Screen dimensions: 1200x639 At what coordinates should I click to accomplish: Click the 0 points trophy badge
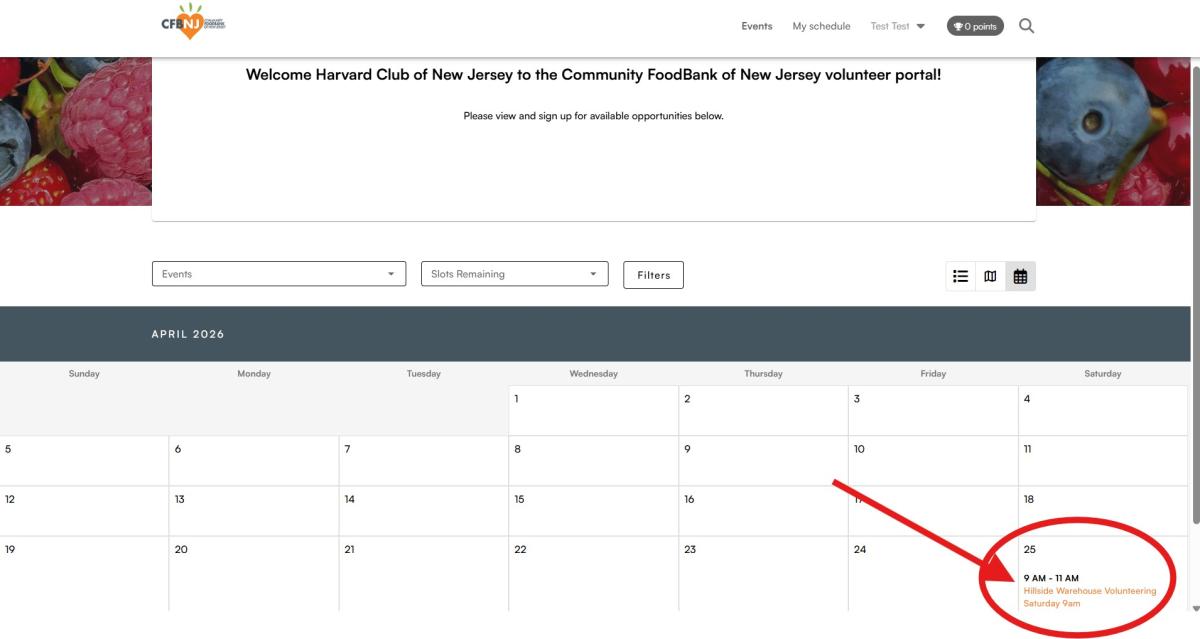tap(974, 26)
